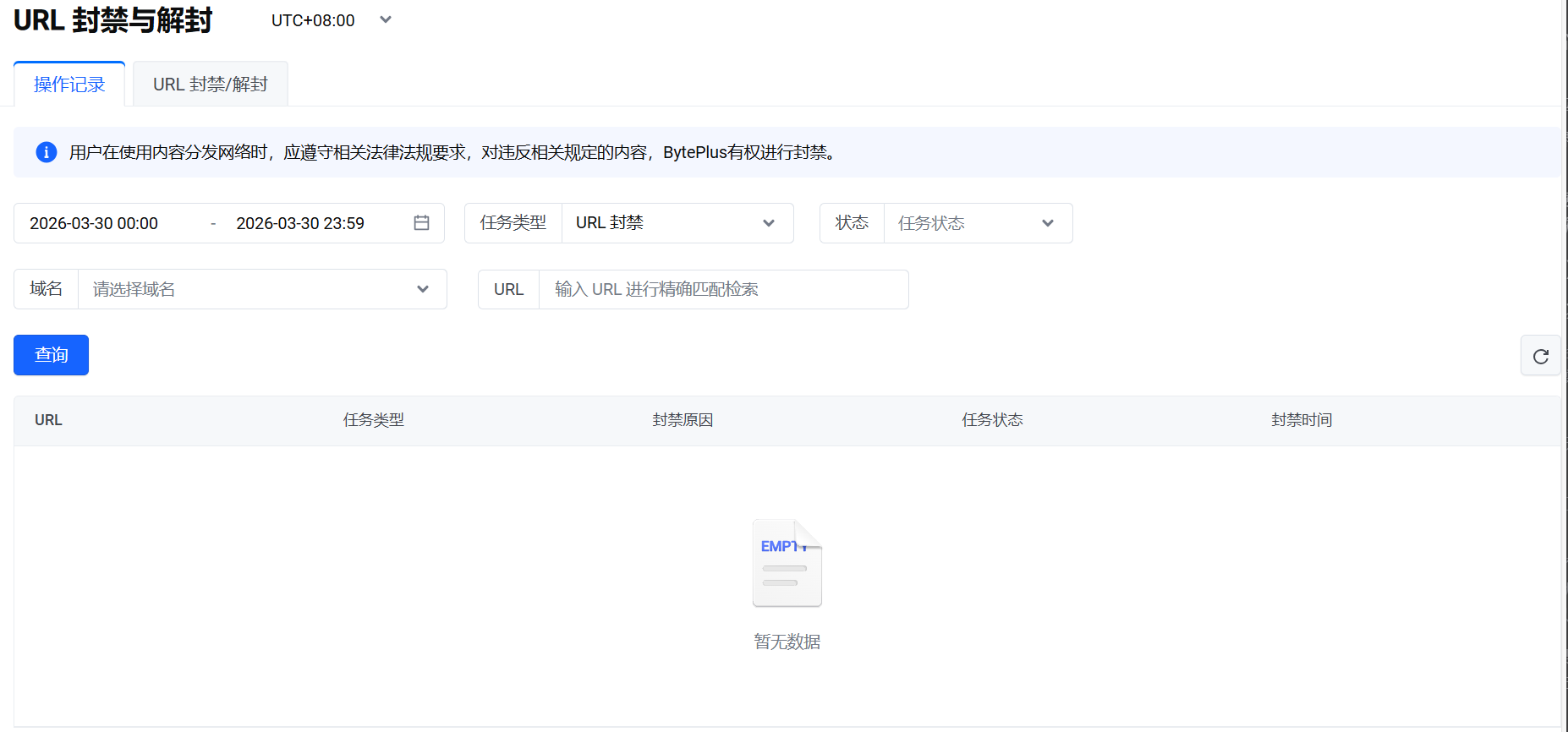The image size is (1568, 732).
Task: Expand the 请选择域名 domain selector
Action: click(x=261, y=289)
